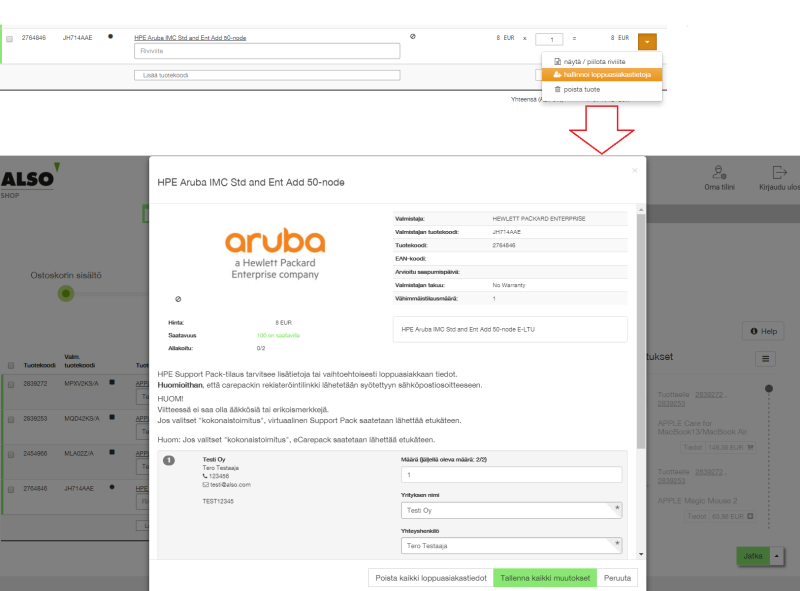Click the ALSO Shop logo
The width and height of the screenshot is (800, 591).
click(31, 181)
